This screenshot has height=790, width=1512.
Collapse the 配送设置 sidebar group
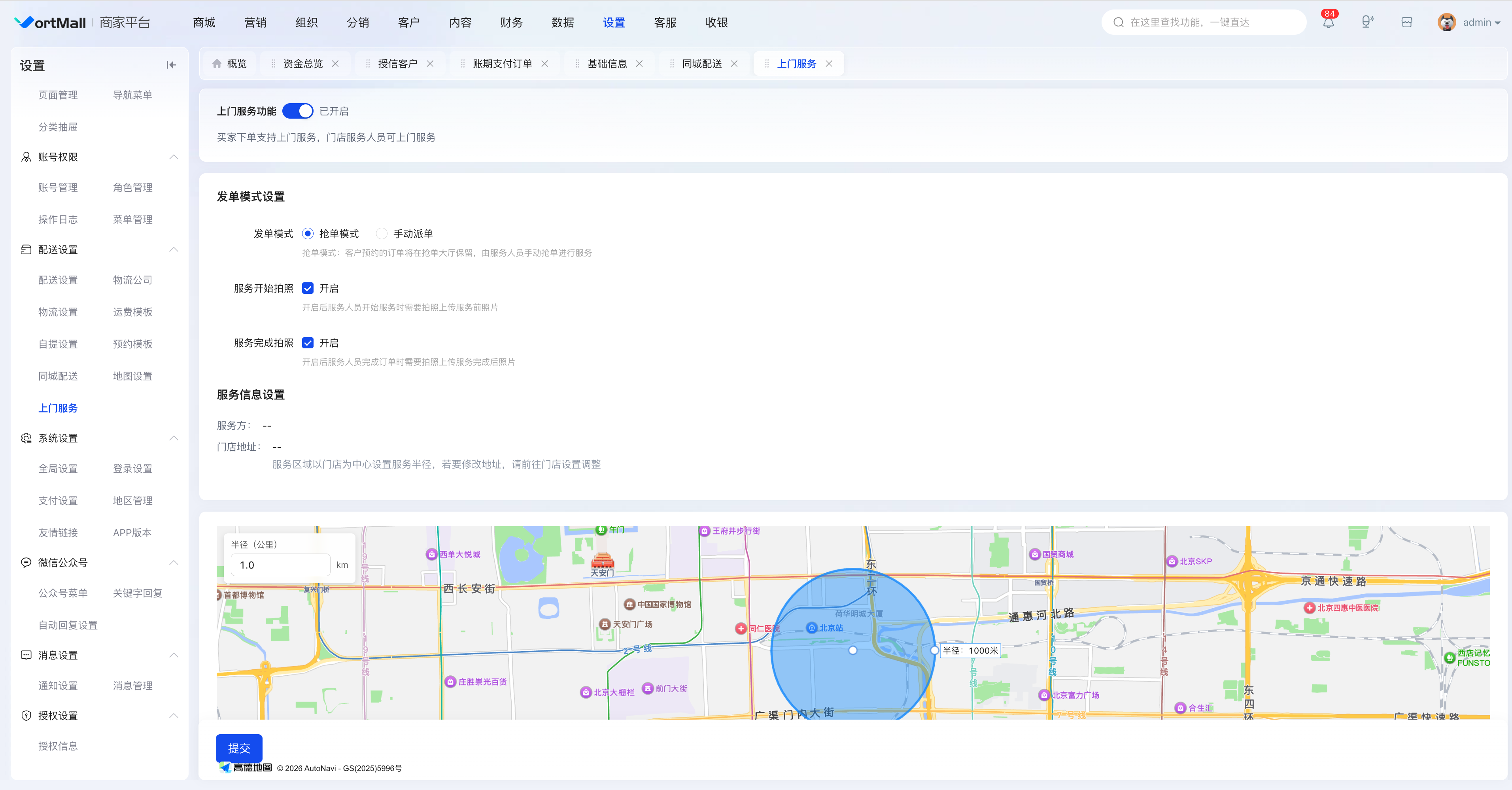[x=173, y=249]
